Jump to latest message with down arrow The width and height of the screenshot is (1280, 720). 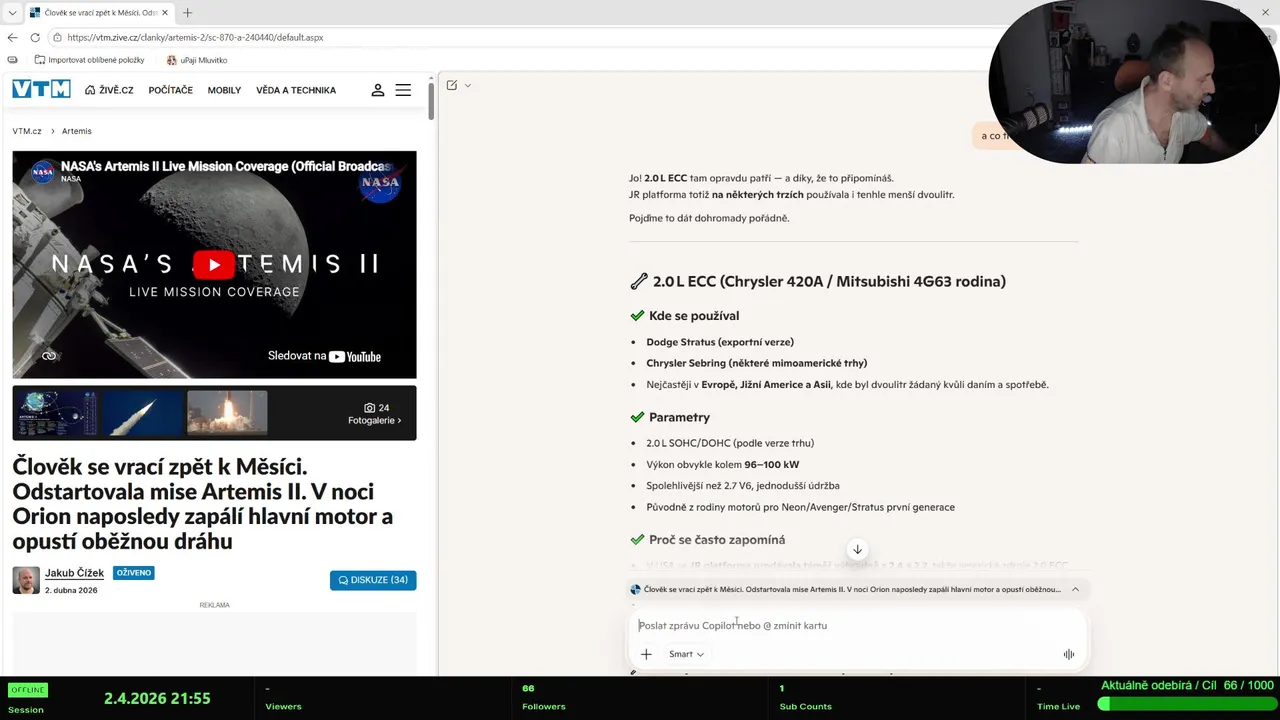click(x=857, y=549)
